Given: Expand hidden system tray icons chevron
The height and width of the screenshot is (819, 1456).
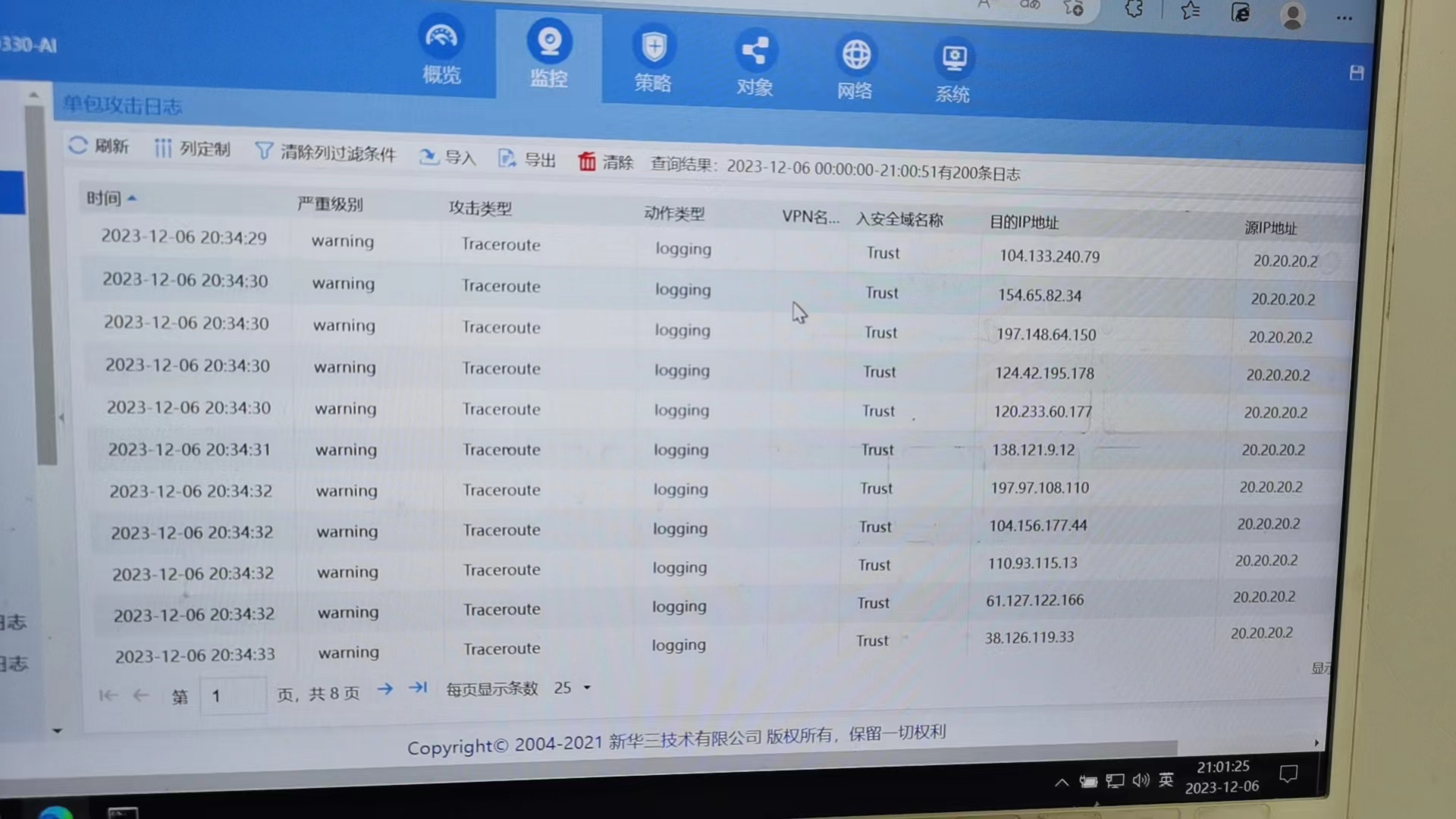Looking at the screenshot, I should tap(1062, 783).
